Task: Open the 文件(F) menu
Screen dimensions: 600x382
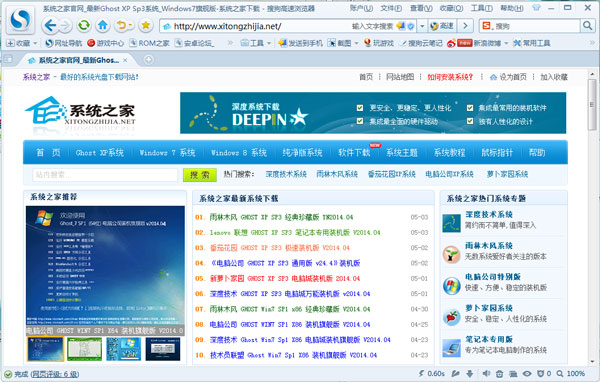Action: point(391,8)
